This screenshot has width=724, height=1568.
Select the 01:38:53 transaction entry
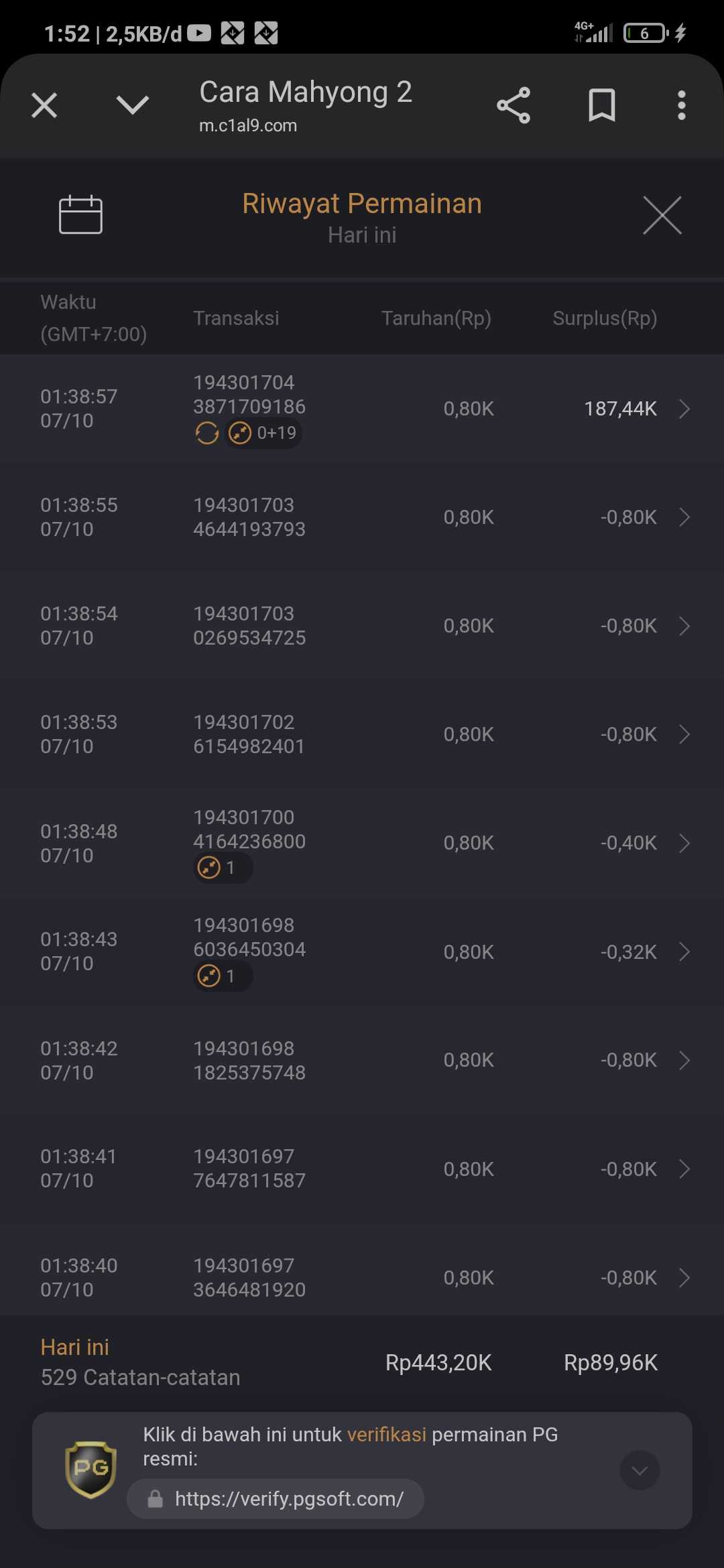[x=362, y=734]
